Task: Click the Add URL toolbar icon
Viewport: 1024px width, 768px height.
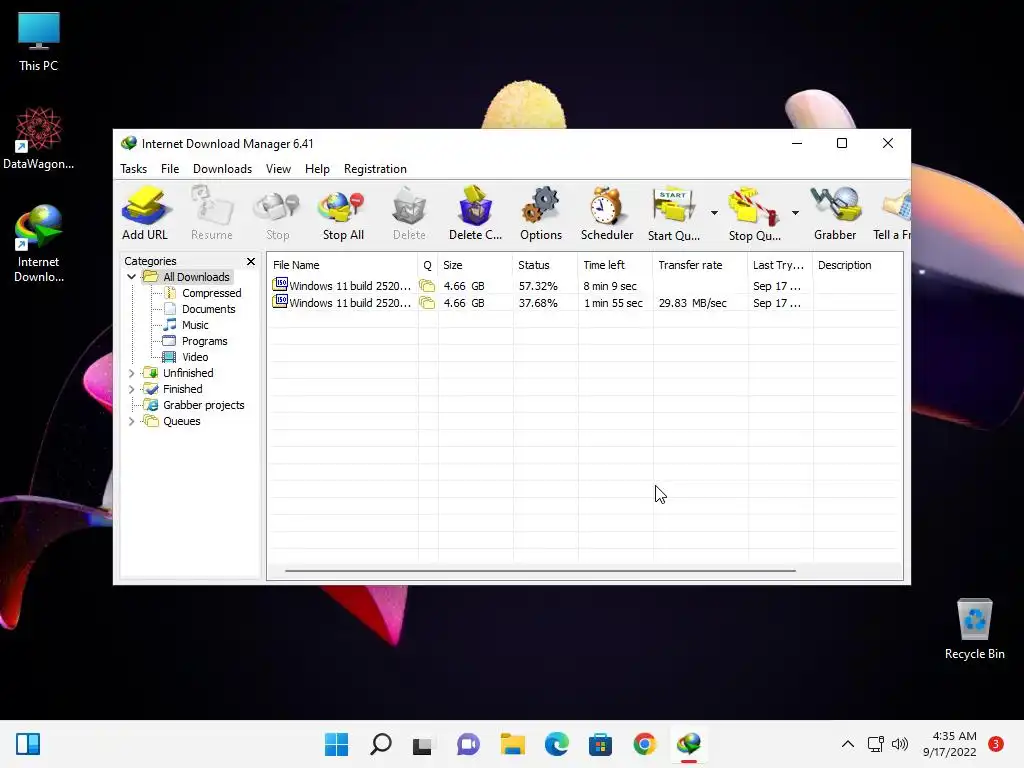Action: click(145, 214)
